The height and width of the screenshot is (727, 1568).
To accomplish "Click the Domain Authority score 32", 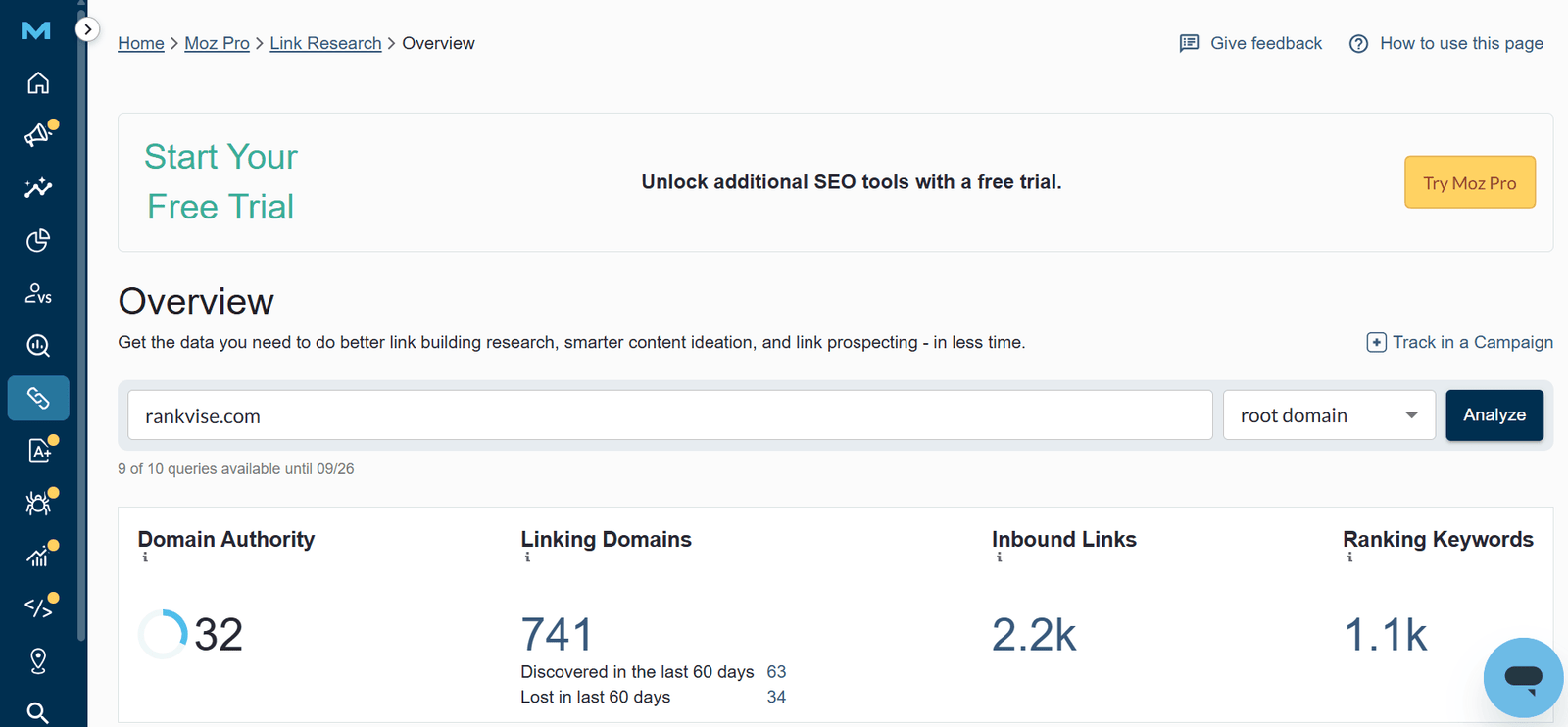I will click(x=219, y=635).
